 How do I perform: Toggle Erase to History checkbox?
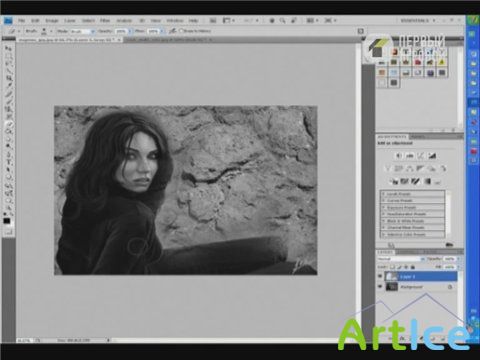tap(182, 31)
